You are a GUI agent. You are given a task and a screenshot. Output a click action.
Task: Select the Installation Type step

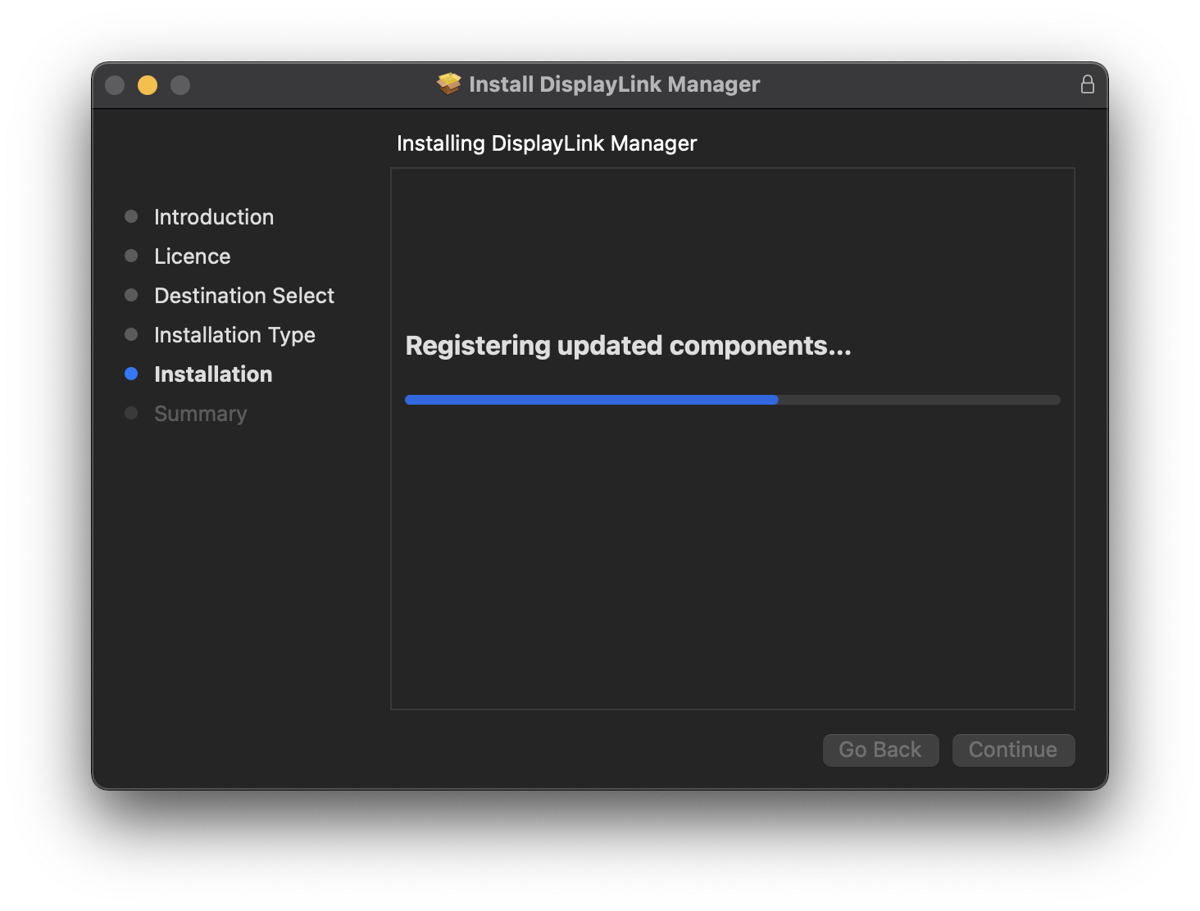pyautogui.click(x=234, y=335)
